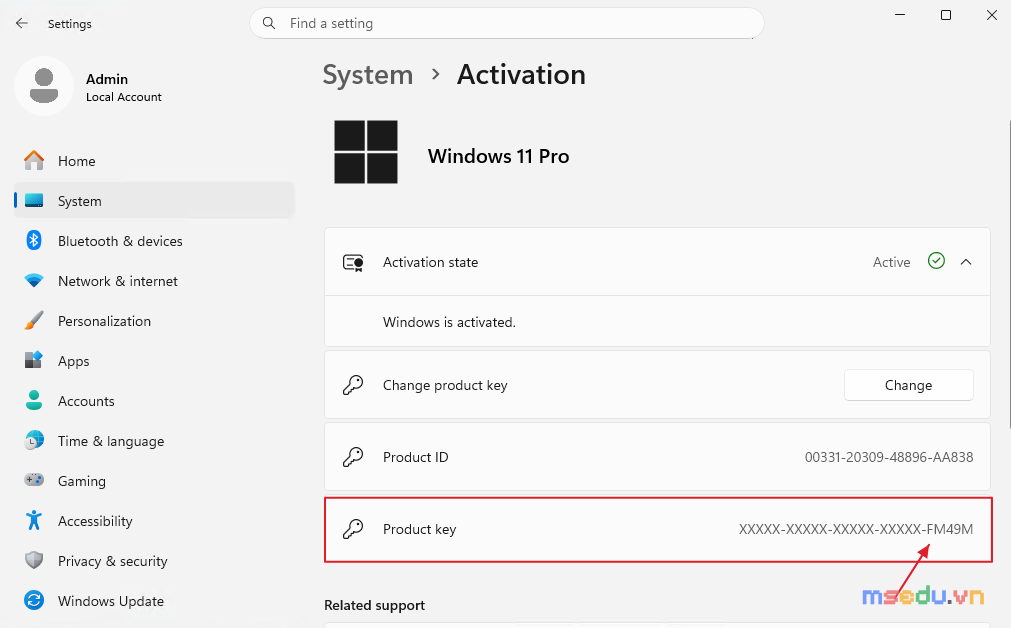Open the Apps sidebar icon
Image resolution: width=1011 pixels, height=628 pixels.
(34, 360)
